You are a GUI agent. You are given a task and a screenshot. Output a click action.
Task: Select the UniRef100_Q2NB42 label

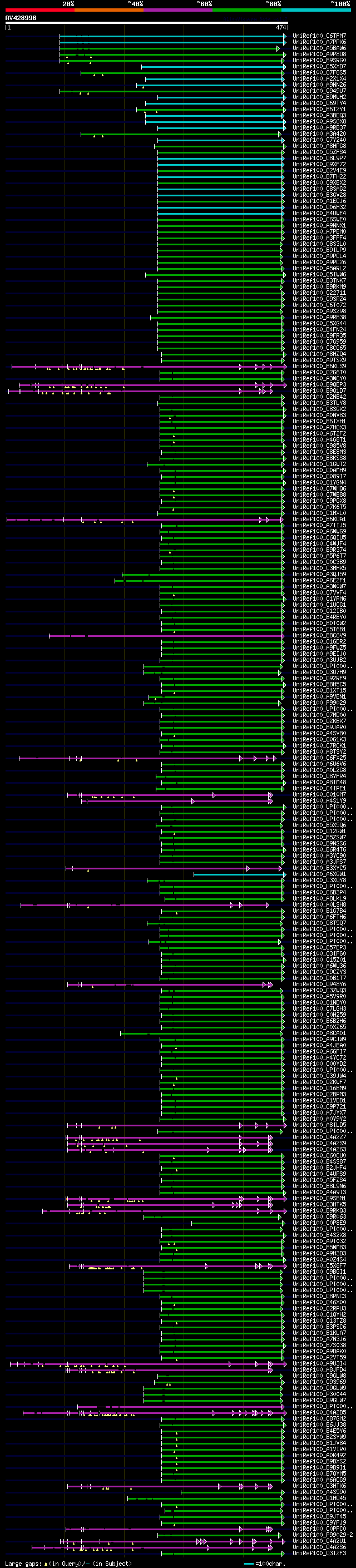click(x=319, y=397)
